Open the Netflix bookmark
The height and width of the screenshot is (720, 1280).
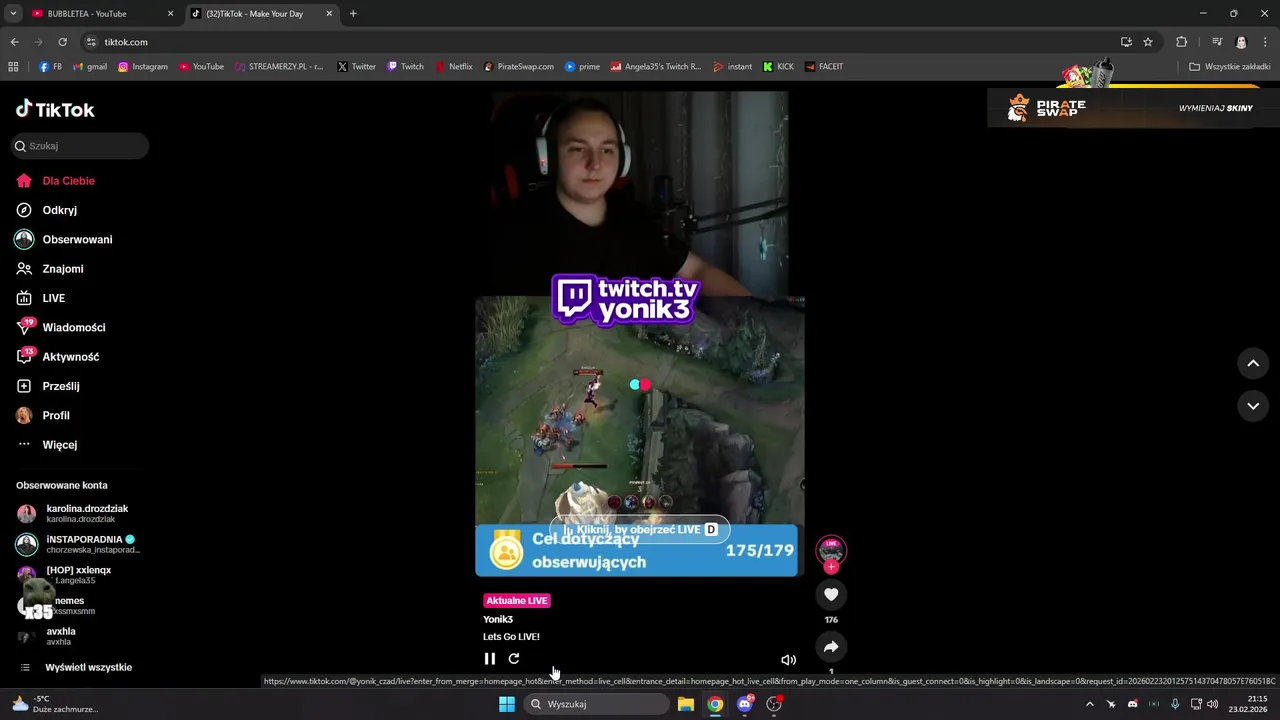(x=454, y=67)
